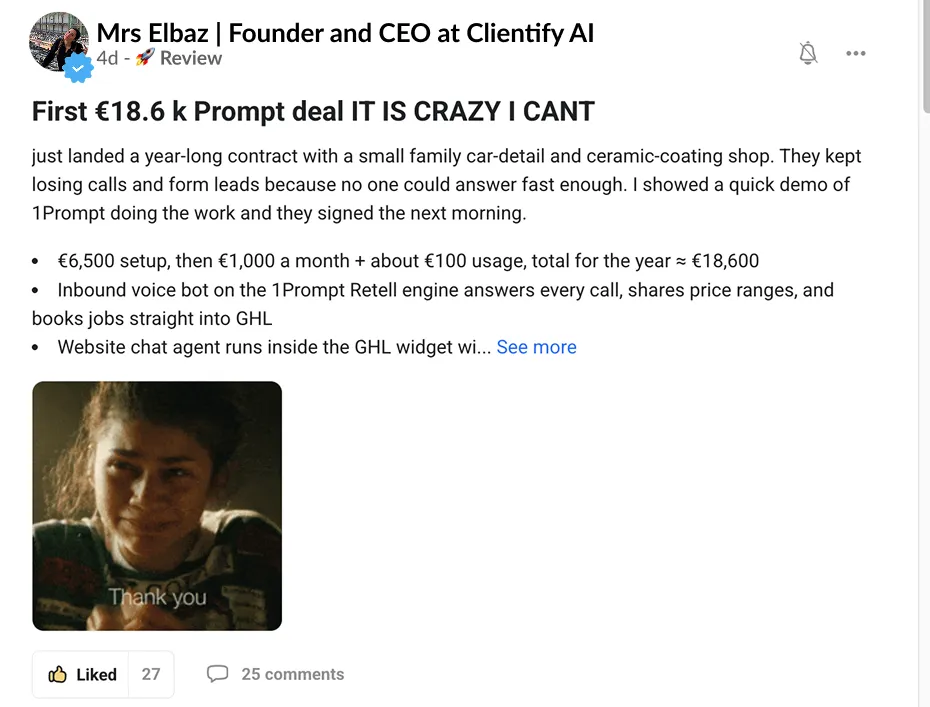Open the 25 comments link
Screen dimensions: 930x707
(x=292, y=674)
